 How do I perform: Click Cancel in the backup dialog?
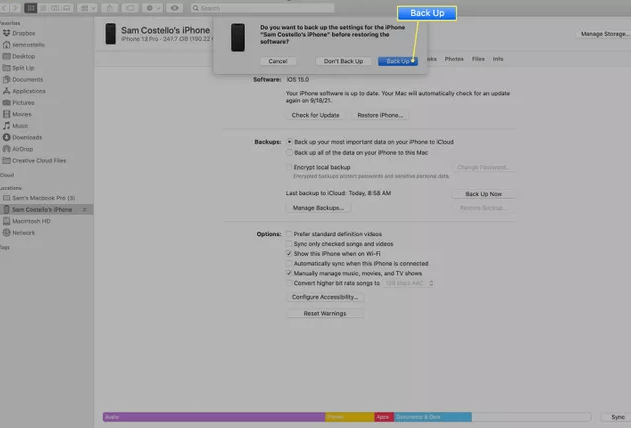(x=278, y=61)
